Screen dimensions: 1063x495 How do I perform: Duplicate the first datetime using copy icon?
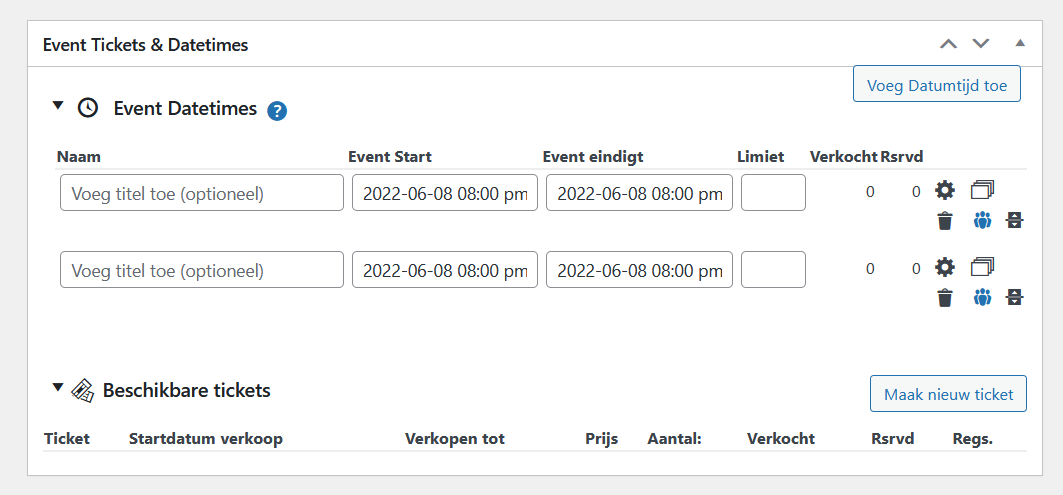click(x=982, y=190)
